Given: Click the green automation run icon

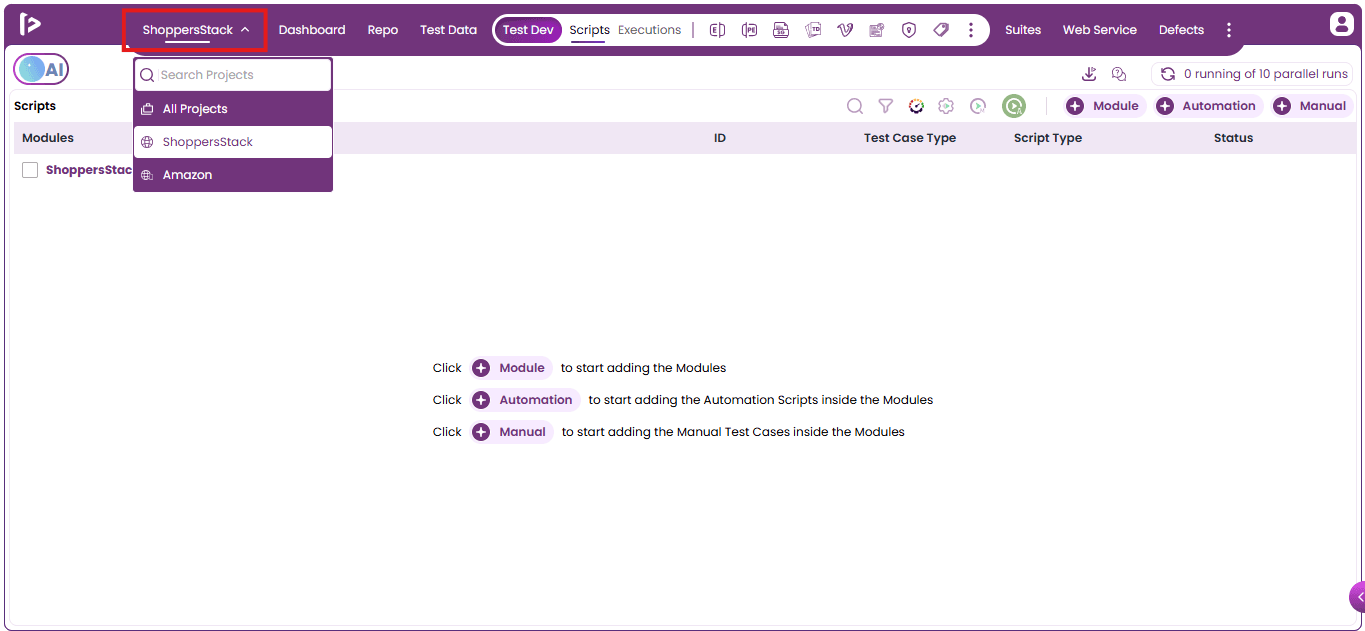Looking at the screenshot, I should tap(1014, 106).
